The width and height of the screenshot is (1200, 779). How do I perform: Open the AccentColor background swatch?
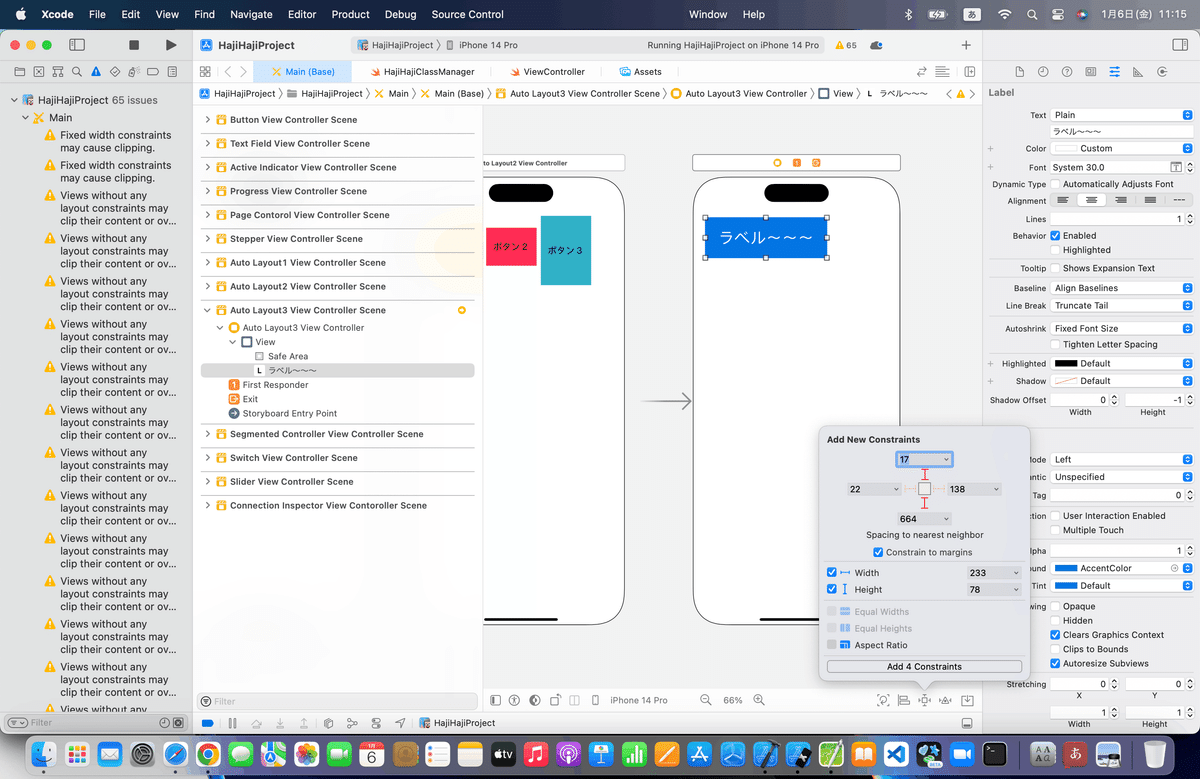(x=1066, y=568)
